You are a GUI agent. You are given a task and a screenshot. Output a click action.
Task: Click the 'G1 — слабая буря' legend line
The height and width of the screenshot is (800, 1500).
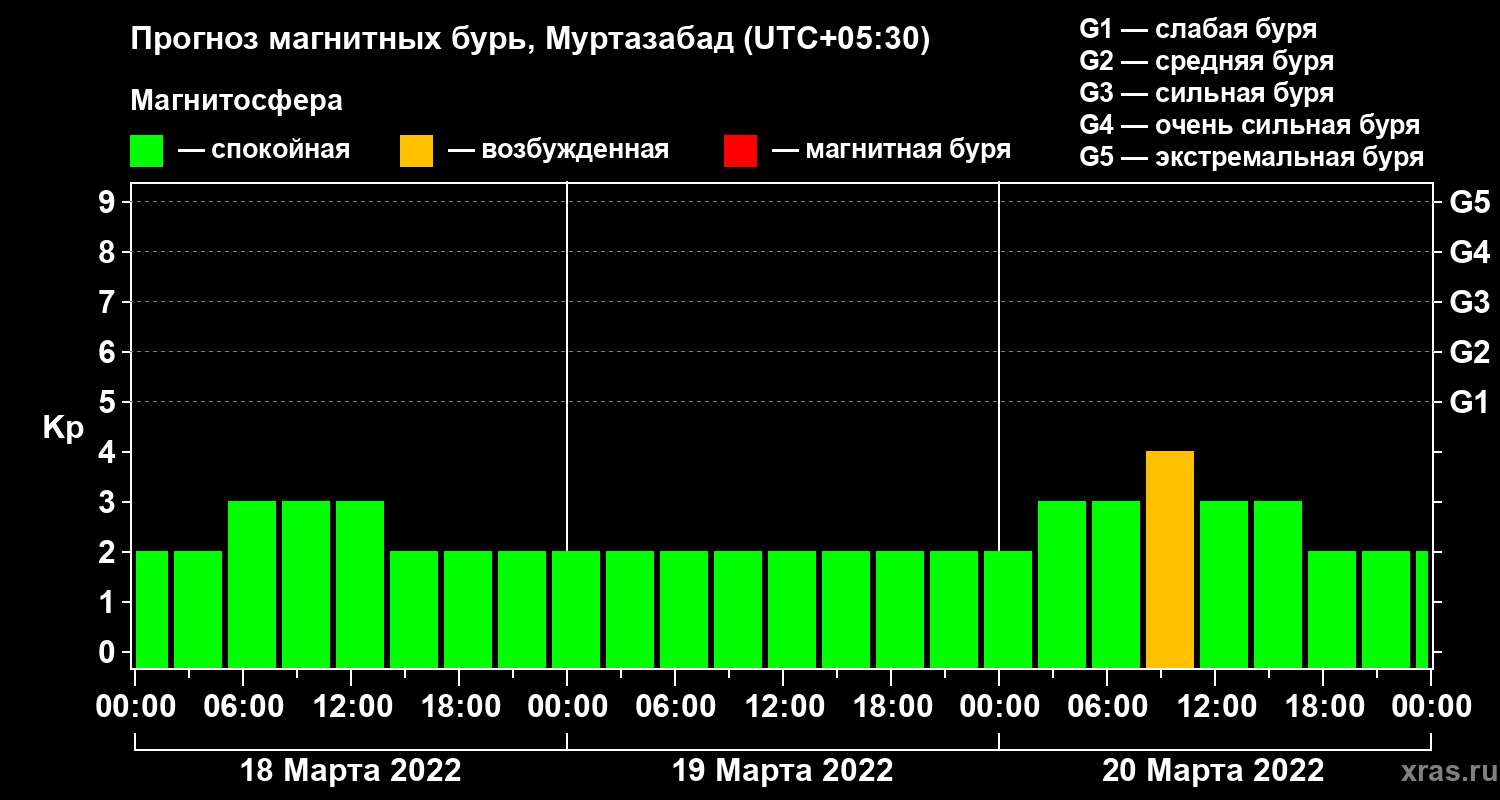[1198, 29]
